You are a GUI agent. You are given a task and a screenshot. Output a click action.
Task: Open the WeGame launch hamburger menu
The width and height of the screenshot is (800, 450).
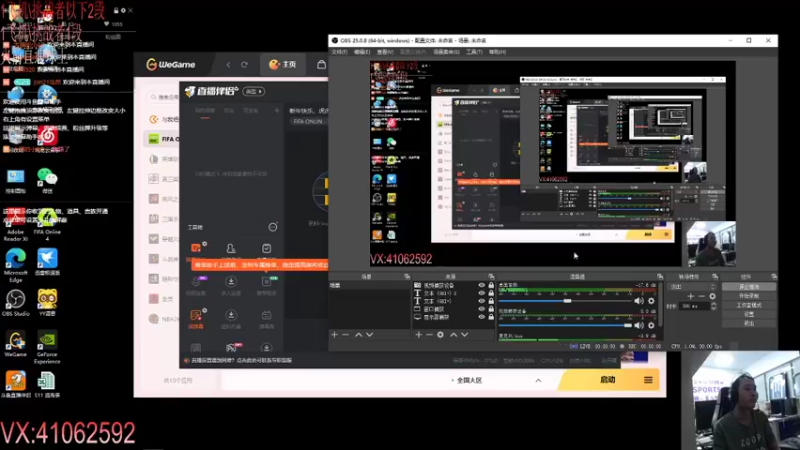pyautogui.click(x=648, y=380)
